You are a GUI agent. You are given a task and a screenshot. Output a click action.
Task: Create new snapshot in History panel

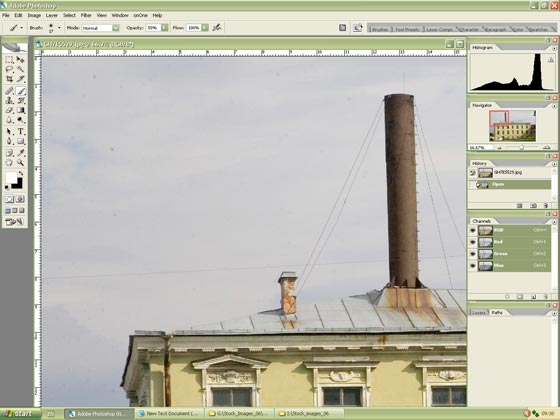click(x=534, y=205)
